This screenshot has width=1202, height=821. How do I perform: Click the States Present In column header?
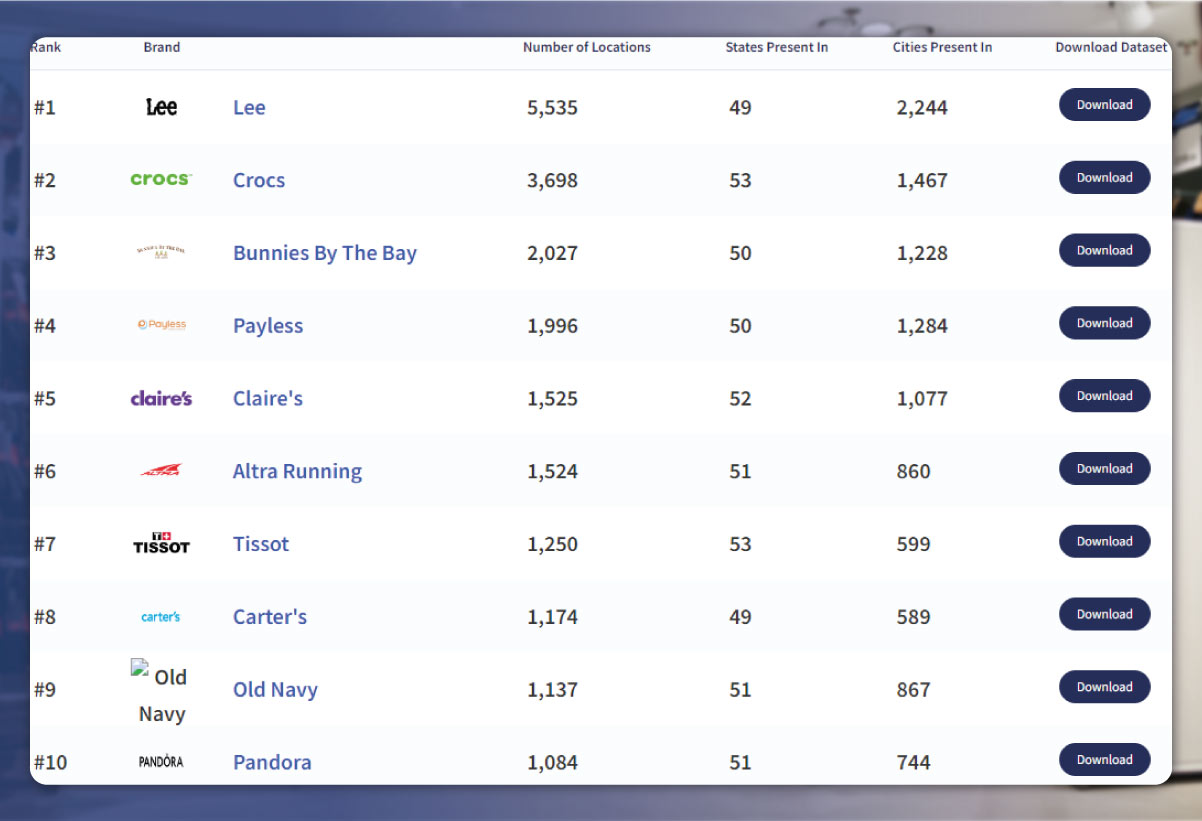pos(777,47)
